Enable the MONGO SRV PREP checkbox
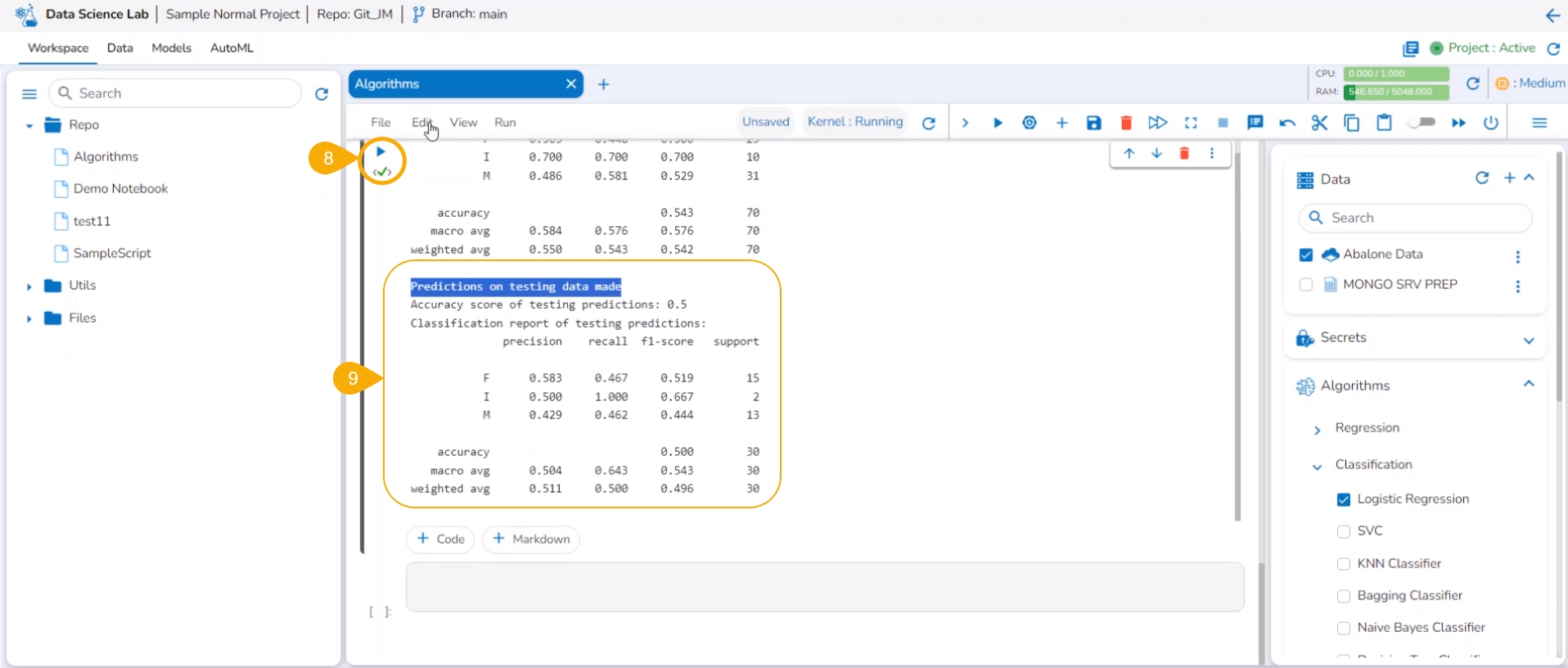 pyautogui.click(x=1305, y=285)
